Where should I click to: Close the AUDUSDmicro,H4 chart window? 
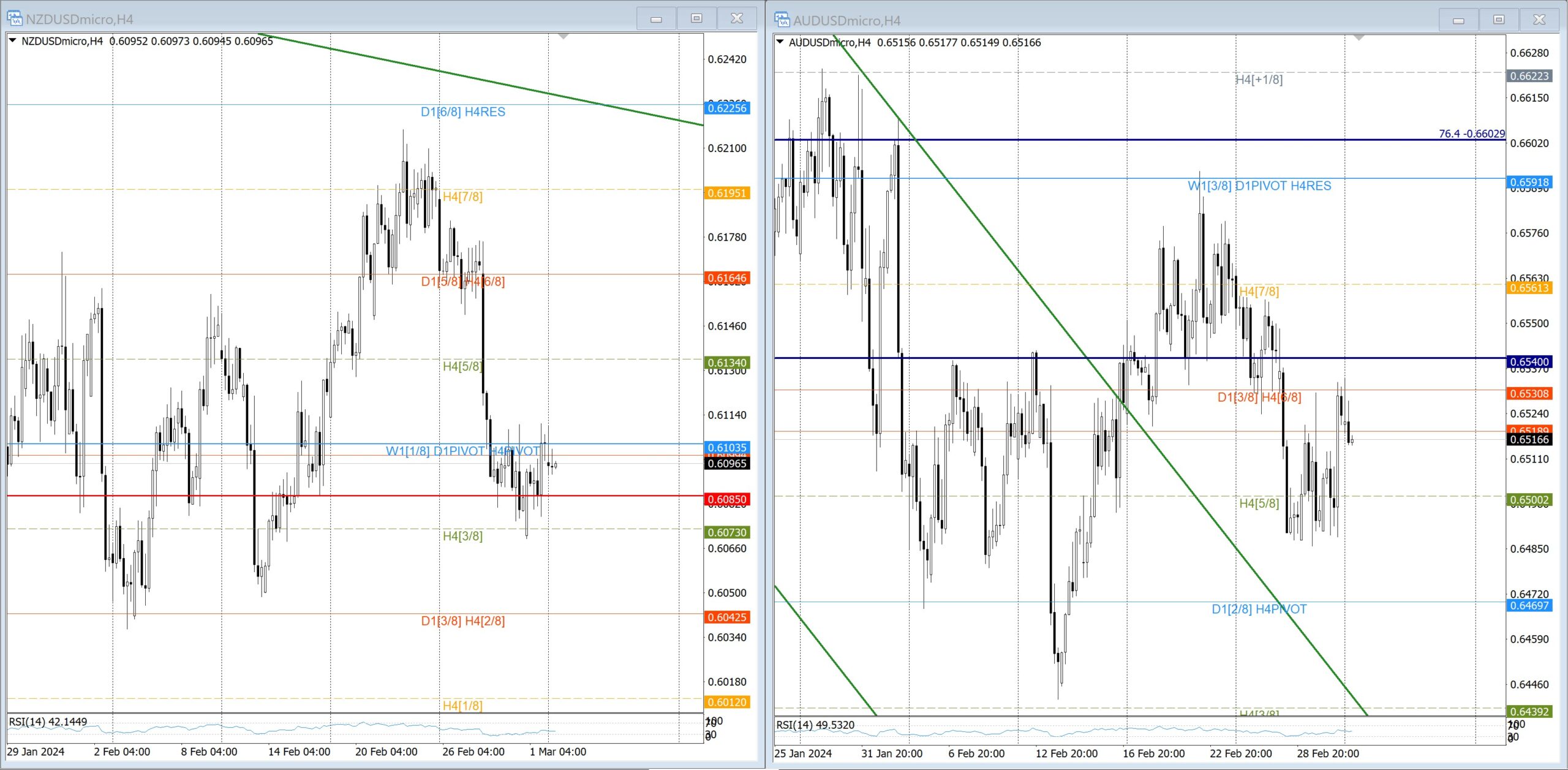click(x=1539, y=20)
